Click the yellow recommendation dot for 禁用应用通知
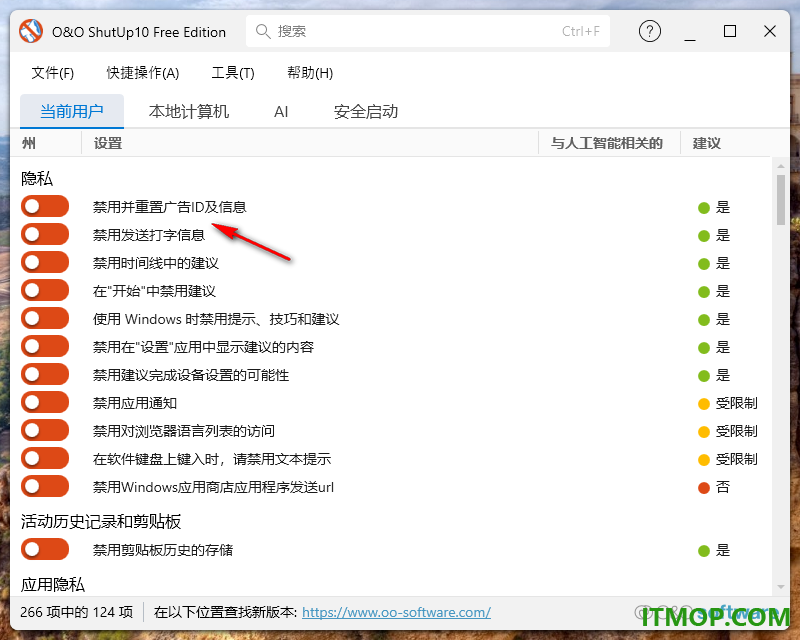 coord(704,404)
